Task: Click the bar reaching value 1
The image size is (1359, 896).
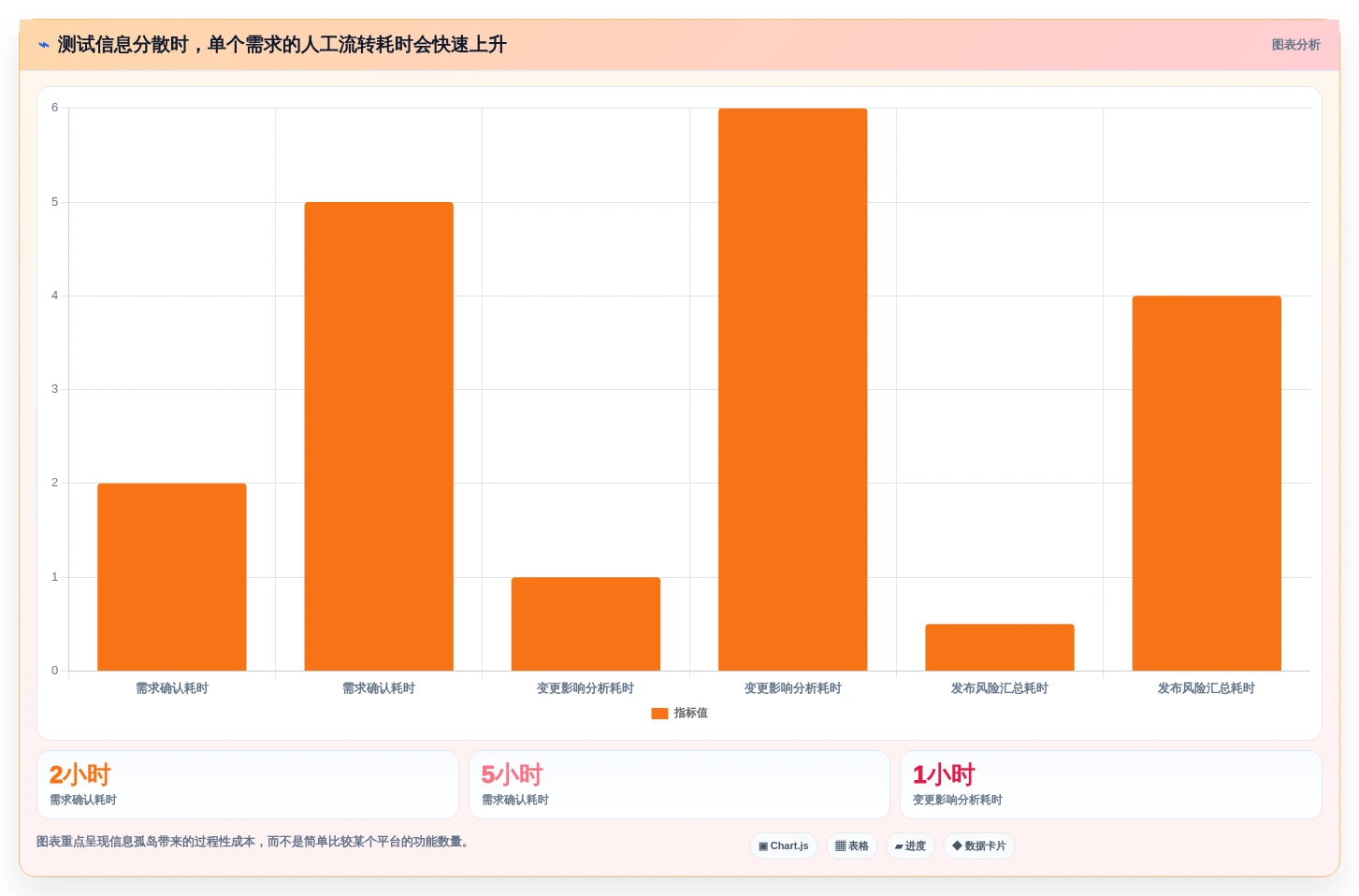Action: (586, 624)
